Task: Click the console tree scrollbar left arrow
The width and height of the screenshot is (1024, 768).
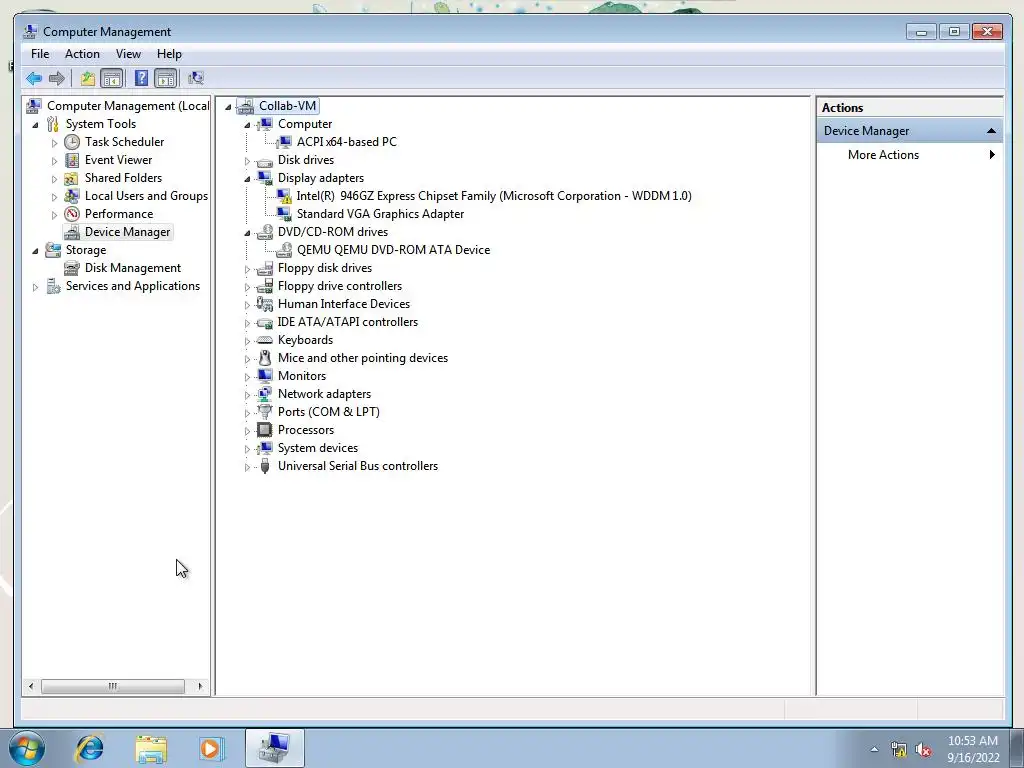Action: pyautogui.click(x=31, y=686)
